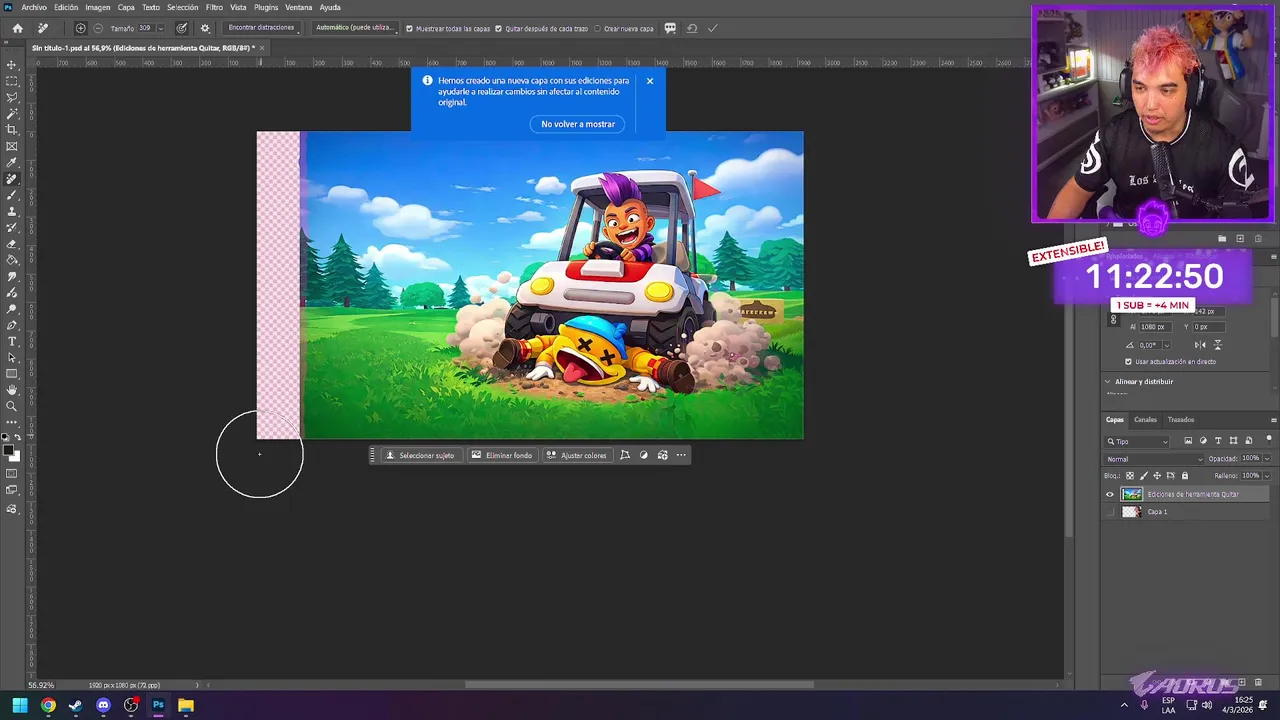
Task: Open the Opacidad percentage dropdown
Action: [x=1267, y=459]
